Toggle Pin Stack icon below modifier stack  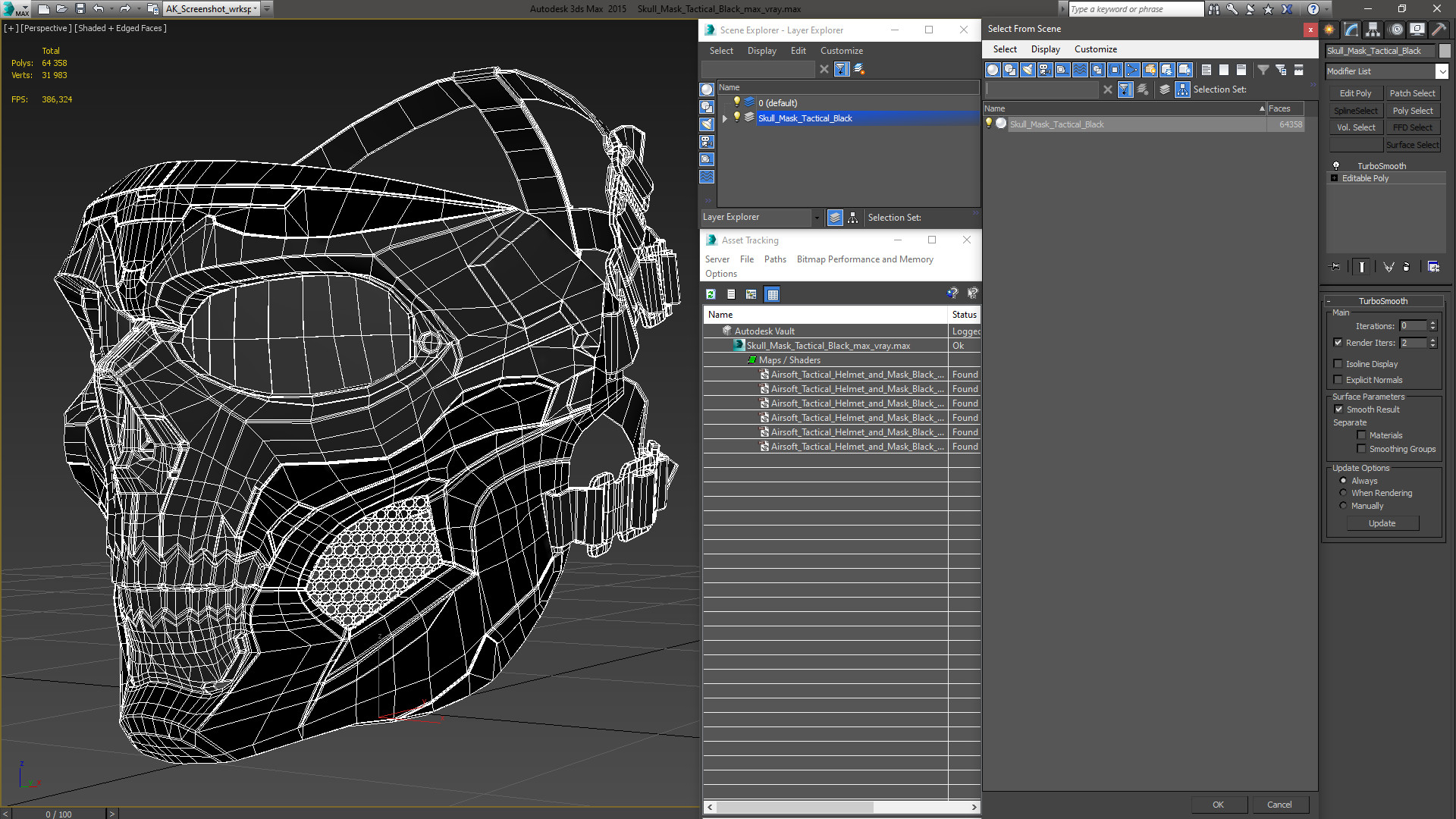point(1335,267)
